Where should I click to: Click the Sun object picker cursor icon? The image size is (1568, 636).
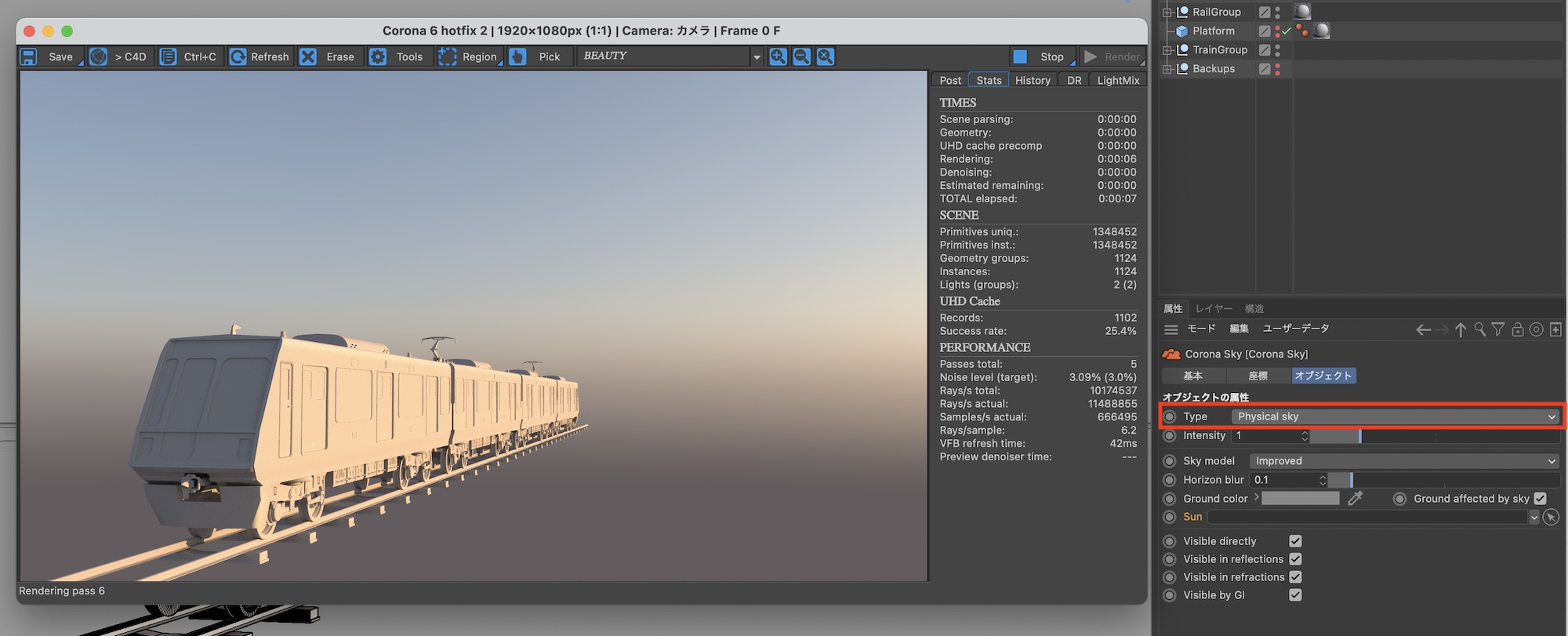1550,517
